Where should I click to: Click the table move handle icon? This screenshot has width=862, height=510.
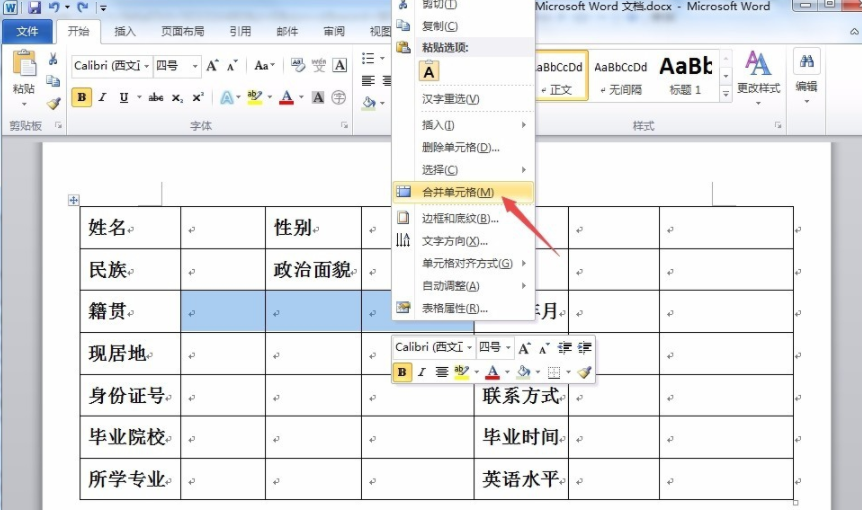[74, 200]
